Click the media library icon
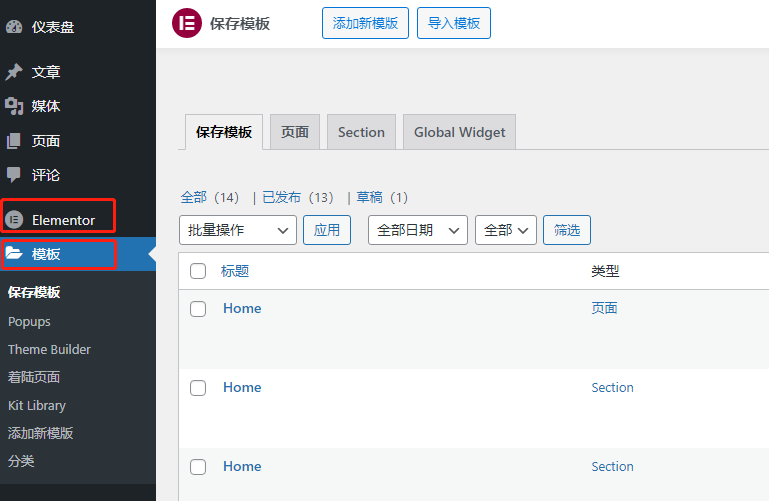 pos(14,106)
